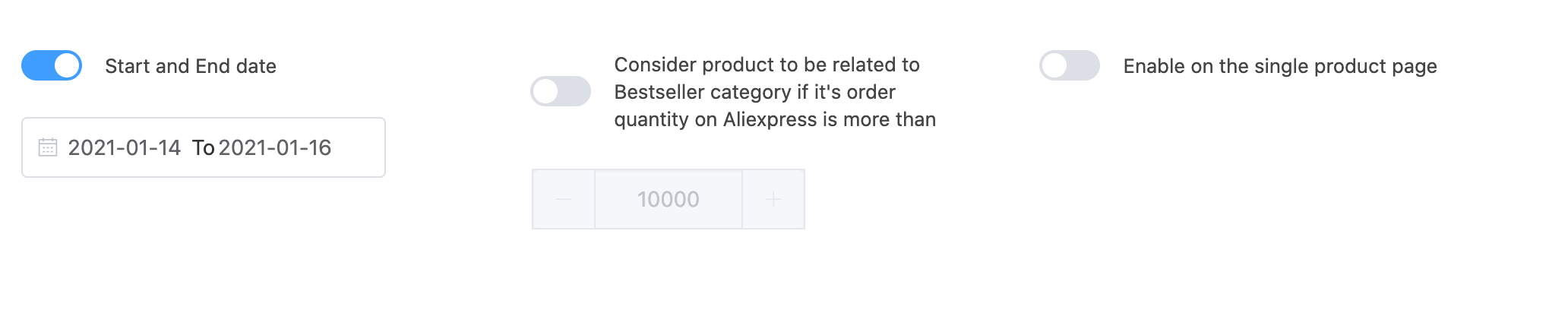Click the 'To' separator between the dates
Image resolution: width=1568 pixels, height=310 pixels.
(203, 147)
